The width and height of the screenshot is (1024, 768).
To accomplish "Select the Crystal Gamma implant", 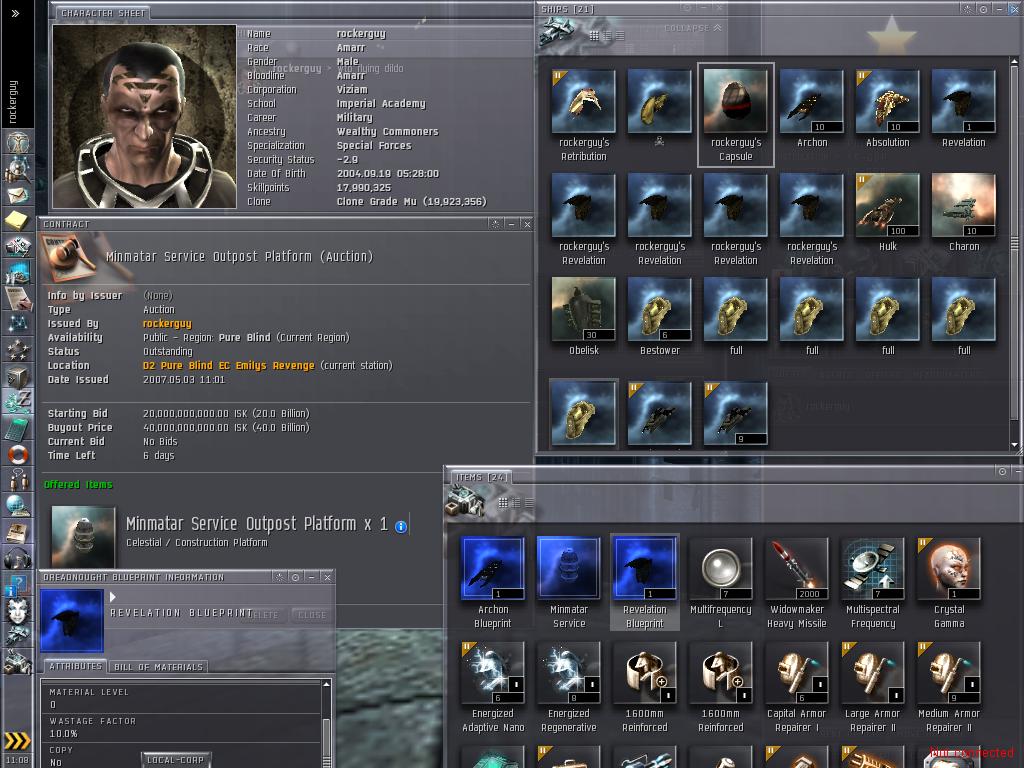I will (x=949, y=583).
